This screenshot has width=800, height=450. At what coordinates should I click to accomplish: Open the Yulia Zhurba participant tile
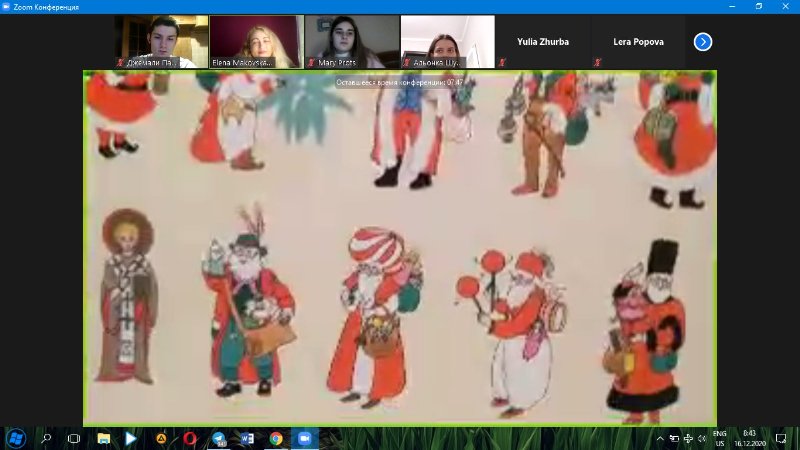point(543,41)
